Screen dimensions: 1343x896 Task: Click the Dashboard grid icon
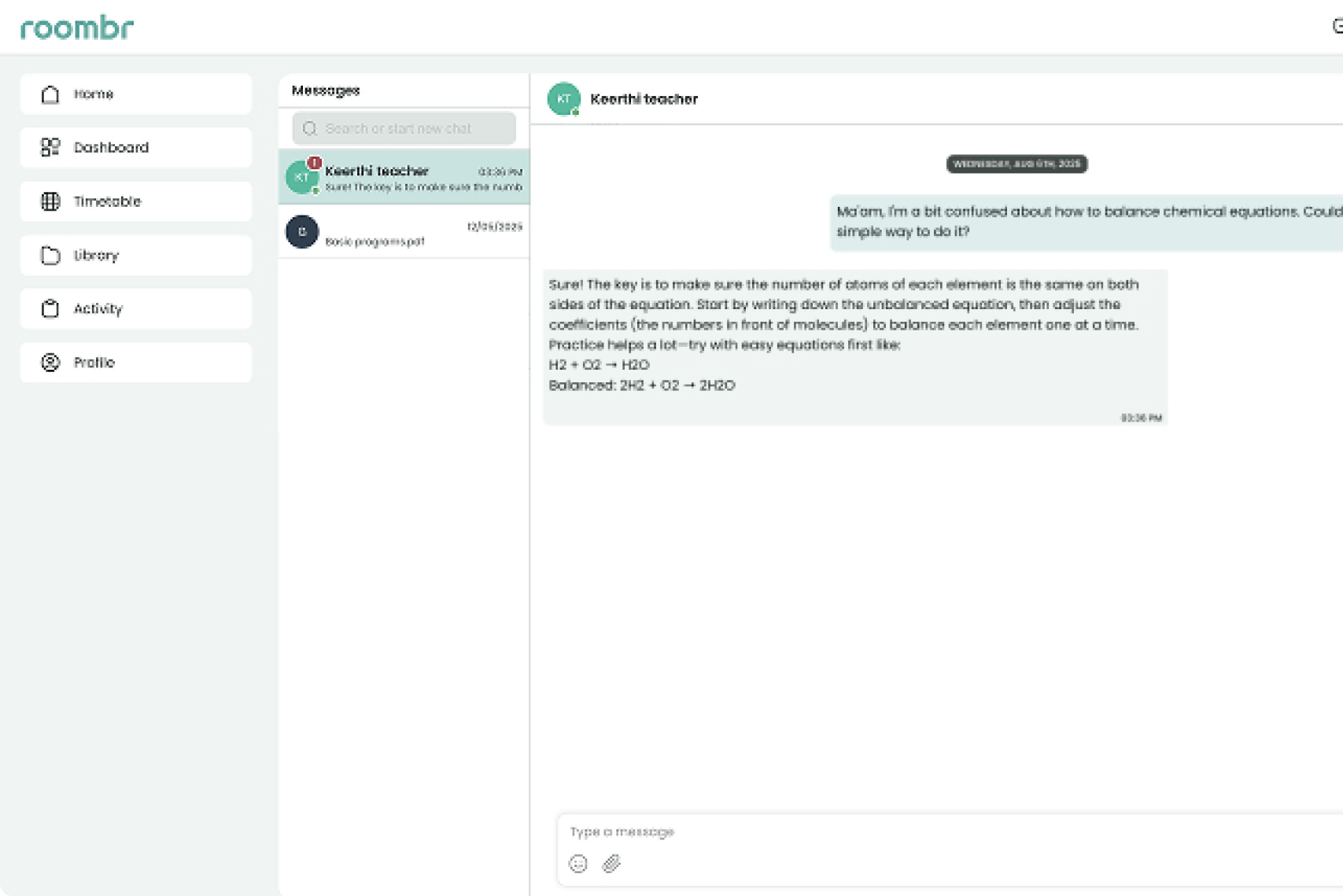50,147
